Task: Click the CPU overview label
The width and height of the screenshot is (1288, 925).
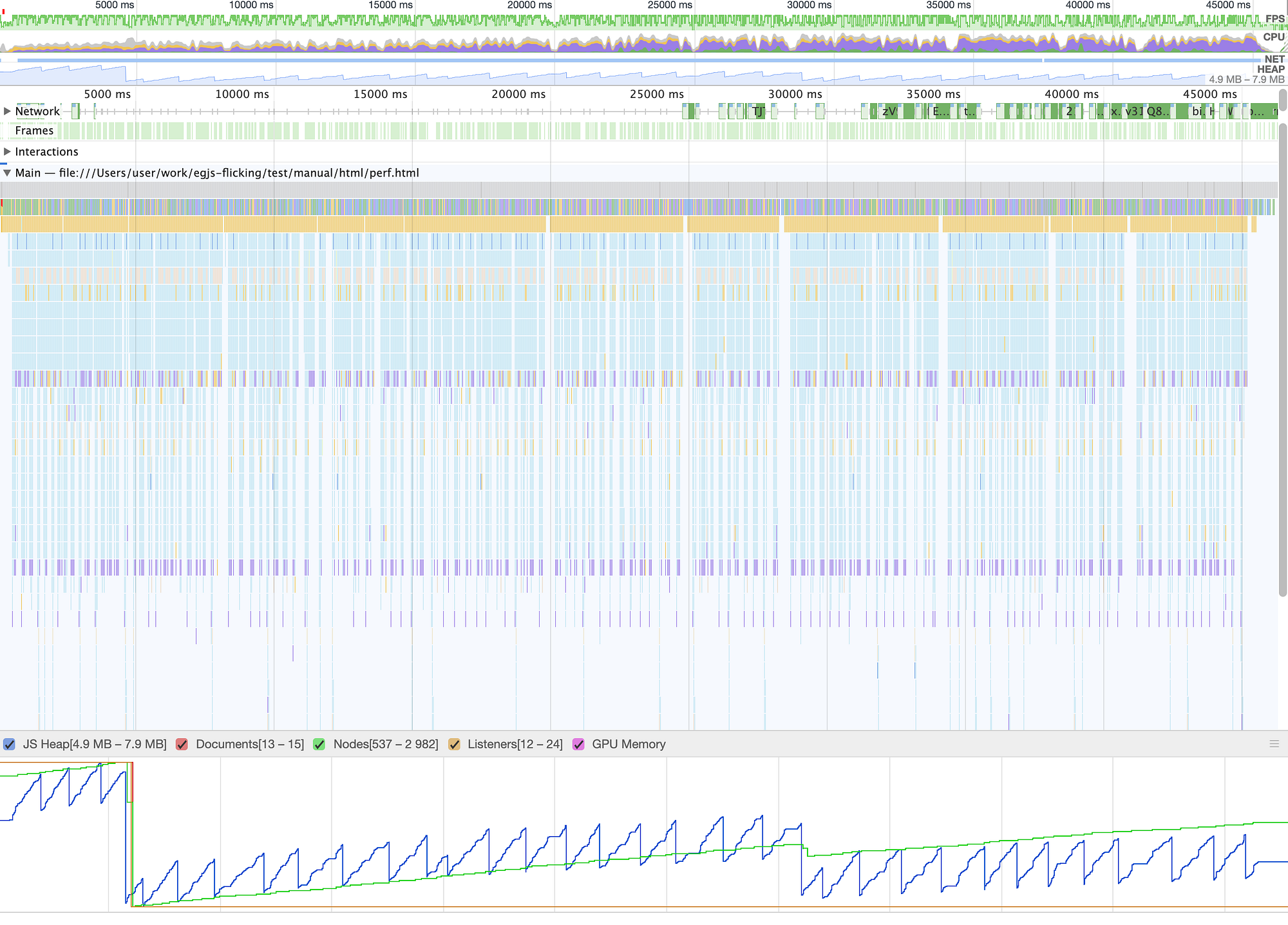Action: pyautogui.click(x=1273, y=37)
